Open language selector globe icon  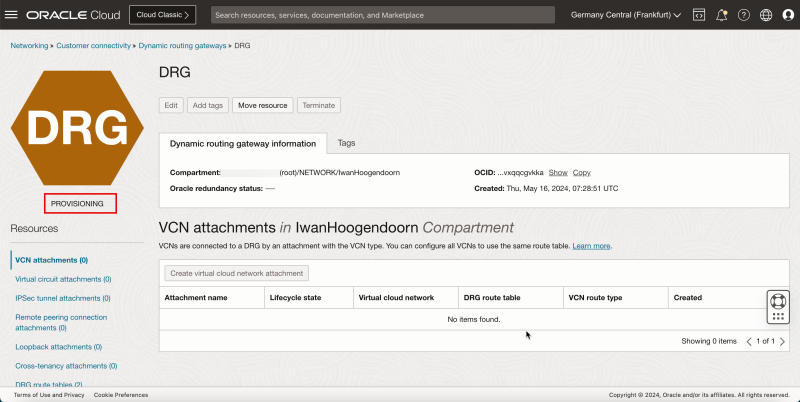[x=766, y=15]
